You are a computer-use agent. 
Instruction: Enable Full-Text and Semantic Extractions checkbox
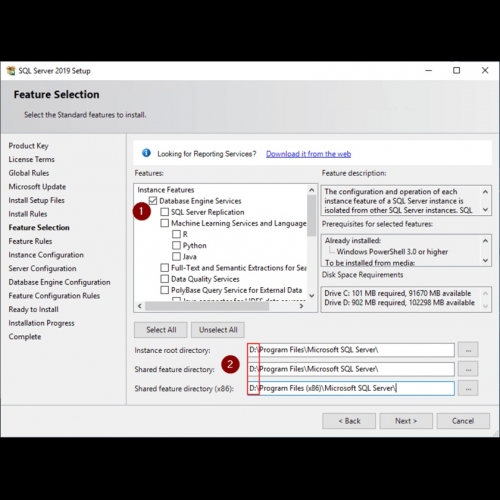point(165,268)
